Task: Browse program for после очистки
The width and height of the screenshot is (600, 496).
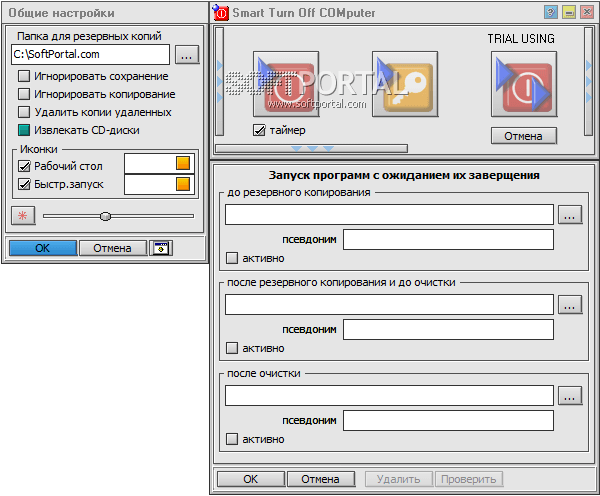Action: [x=570, y=395]
